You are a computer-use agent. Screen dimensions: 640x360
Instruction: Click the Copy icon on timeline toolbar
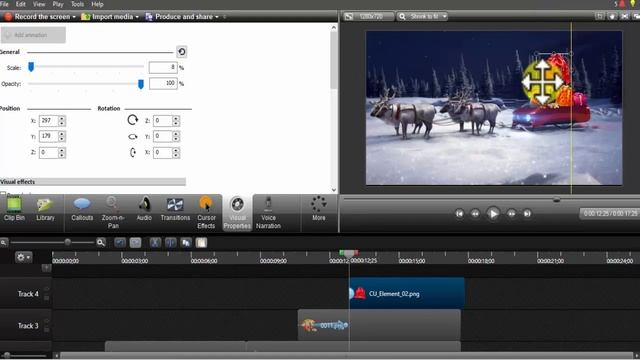pyautogui.click(x=186, y=242)
